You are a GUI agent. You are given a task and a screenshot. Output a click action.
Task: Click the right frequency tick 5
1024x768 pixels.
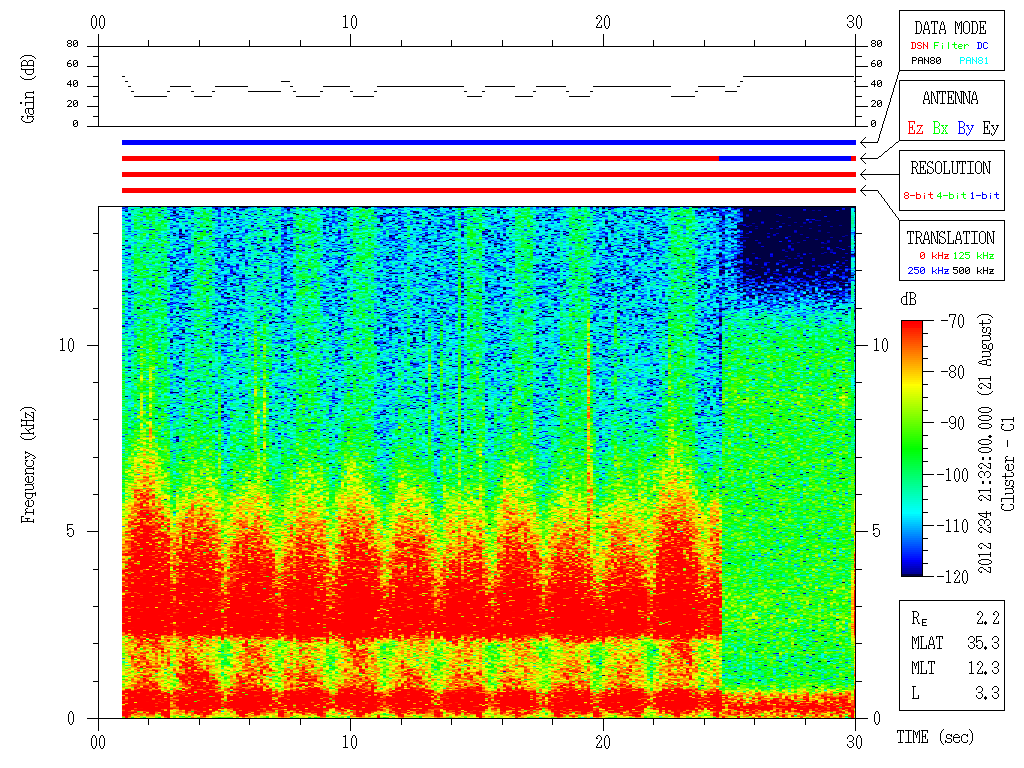[876, 531]
